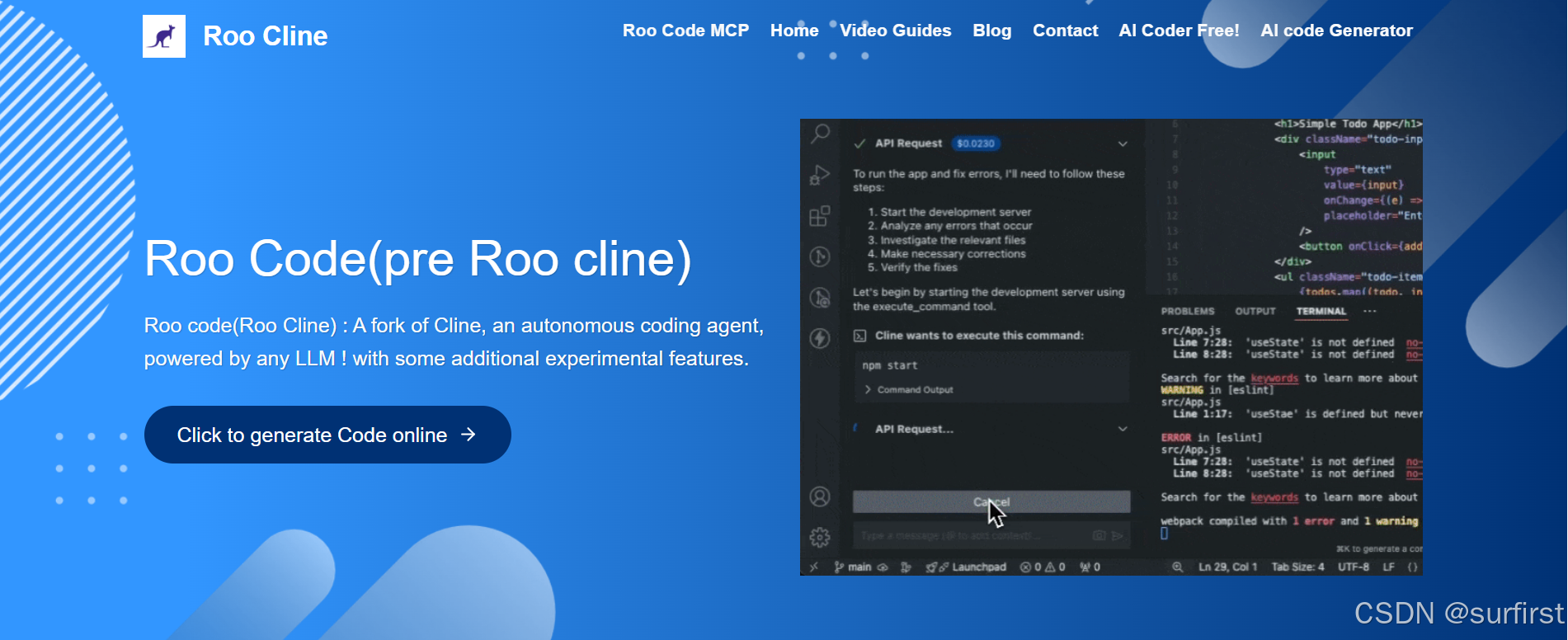Open the Search icon in the editor sidebar
1568x640 pixels.
click(x=820, y=134)
